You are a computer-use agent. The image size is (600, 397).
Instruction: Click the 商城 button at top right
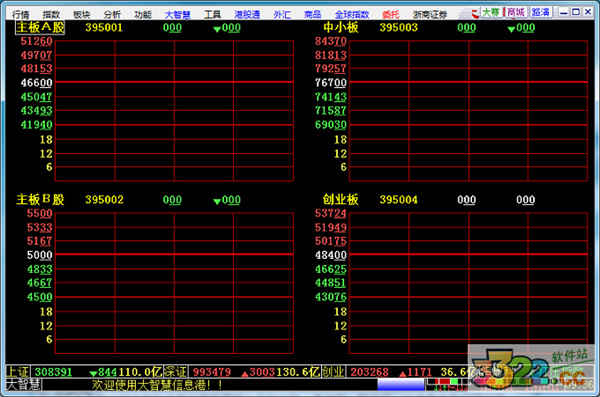tap(516, 12)
